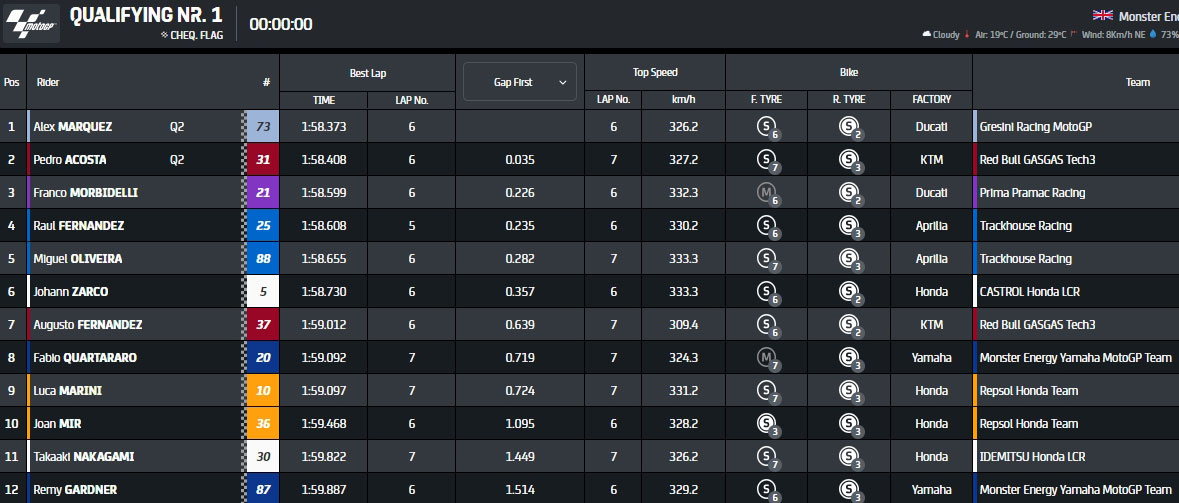Click Pedro Acosta's soft rear tyre icon

tap(849, 160)
